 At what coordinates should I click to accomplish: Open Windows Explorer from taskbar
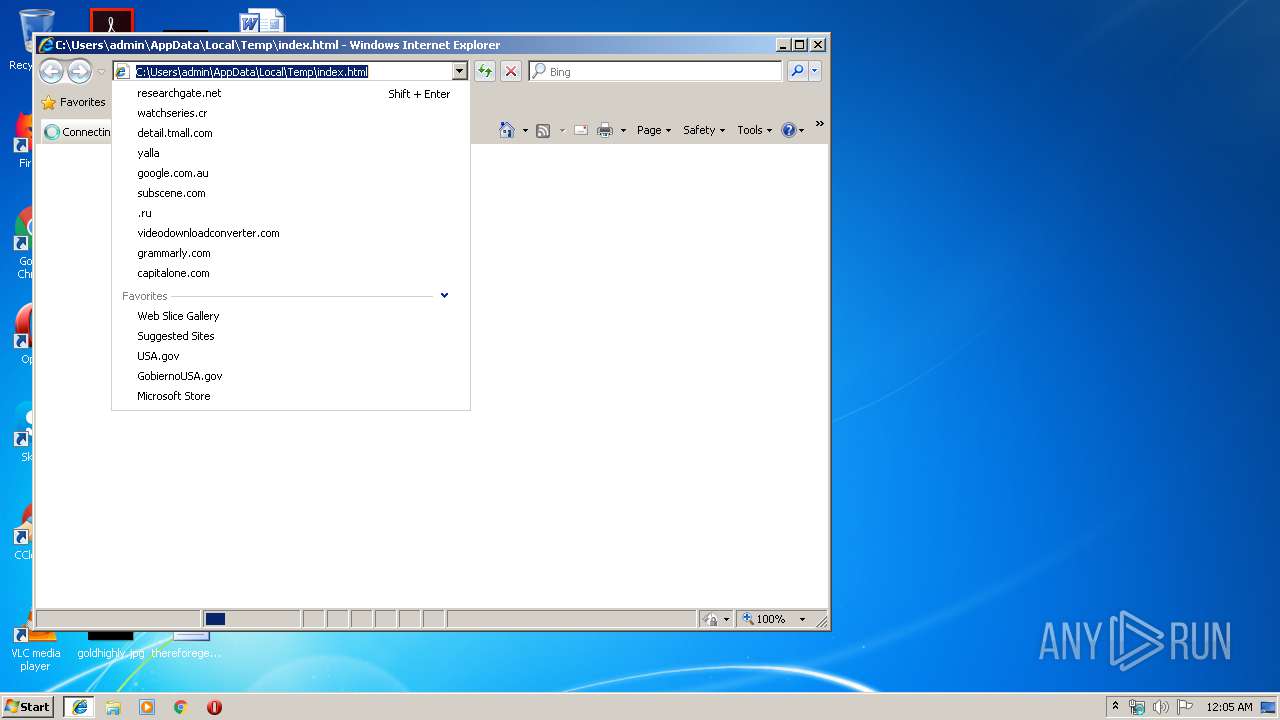[113, 707]
